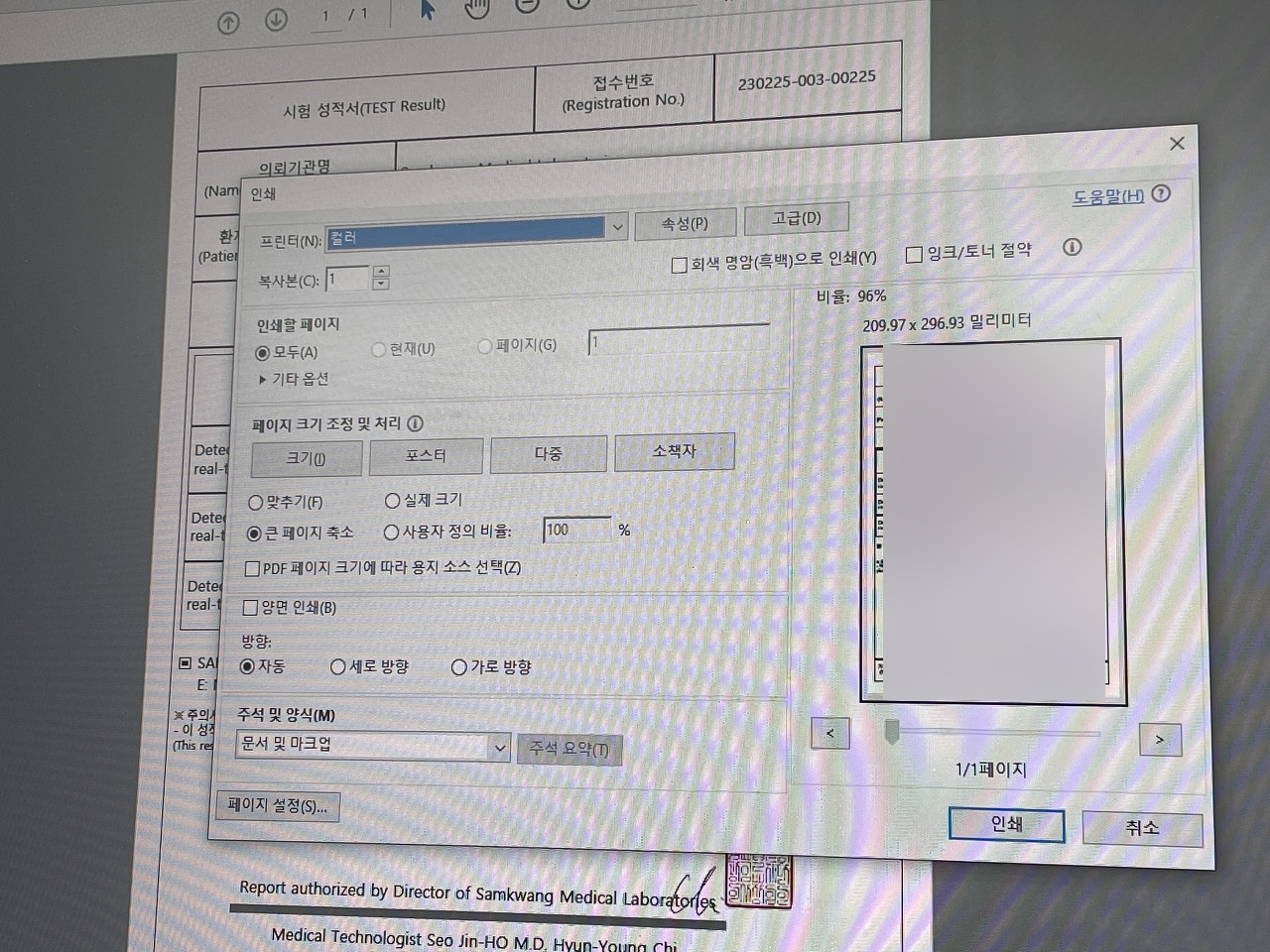
Task: Click the preview page slider handle
Action: point(892,733)
